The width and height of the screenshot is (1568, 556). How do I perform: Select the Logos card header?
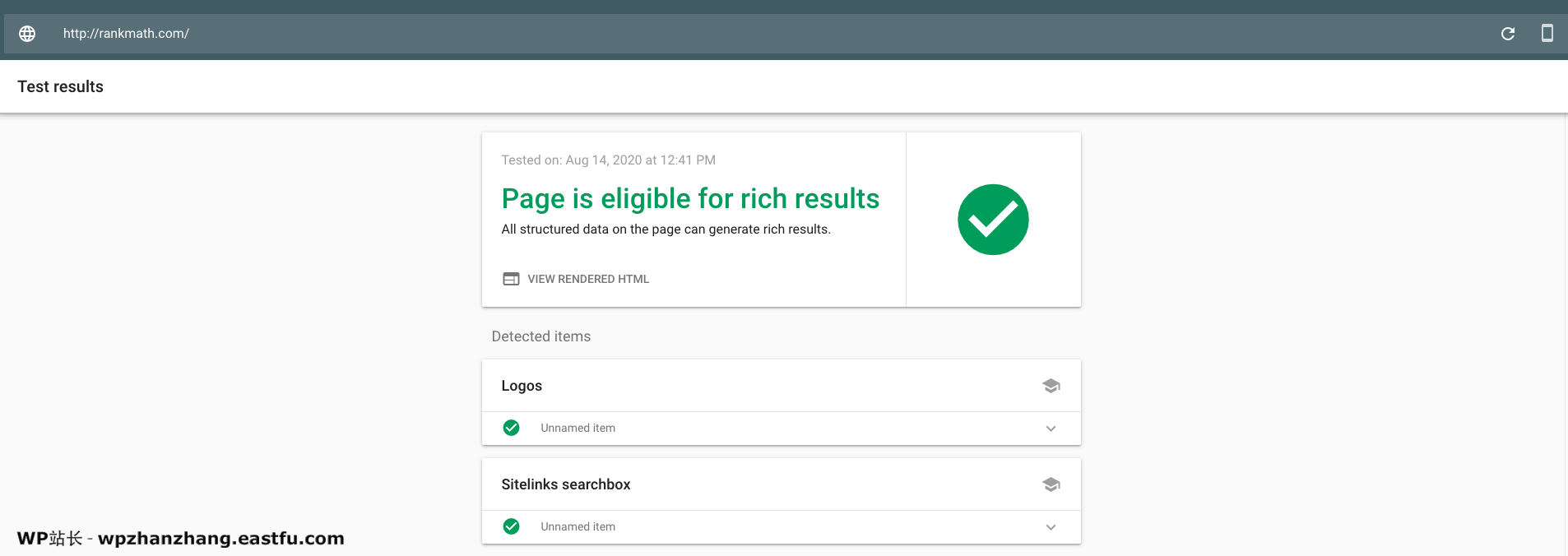coord(522,385)
